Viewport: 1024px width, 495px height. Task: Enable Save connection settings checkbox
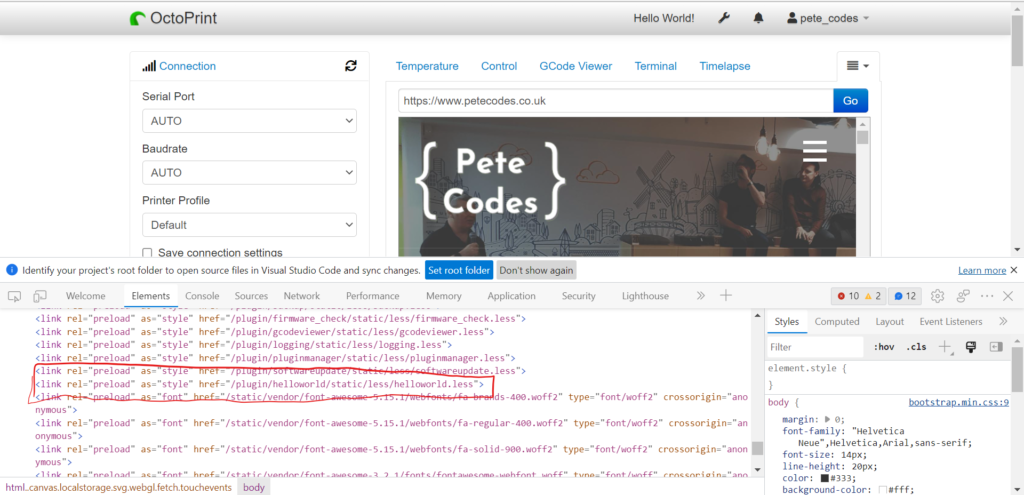[x=148, y=253]
